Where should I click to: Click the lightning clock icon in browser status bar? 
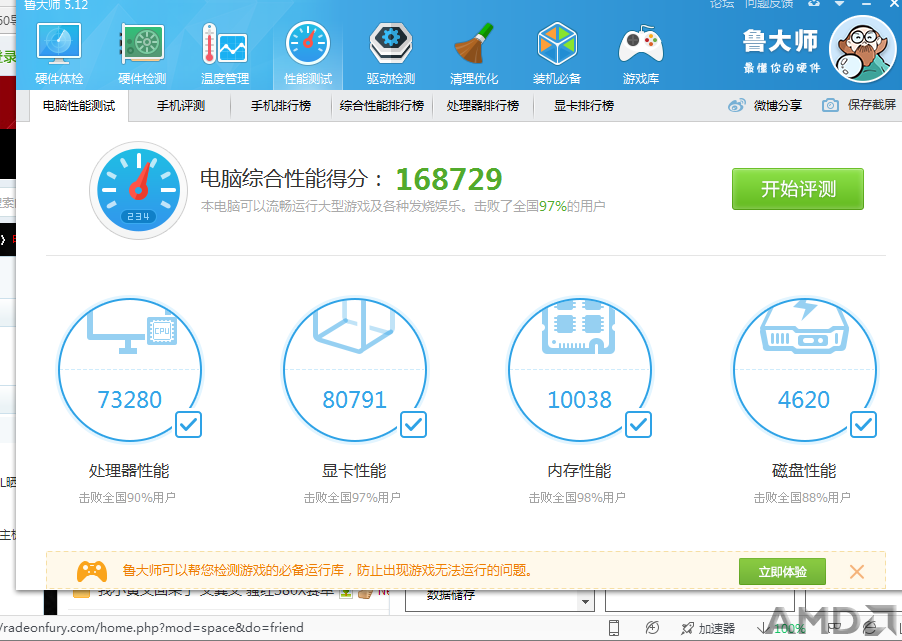pos(652,628)
